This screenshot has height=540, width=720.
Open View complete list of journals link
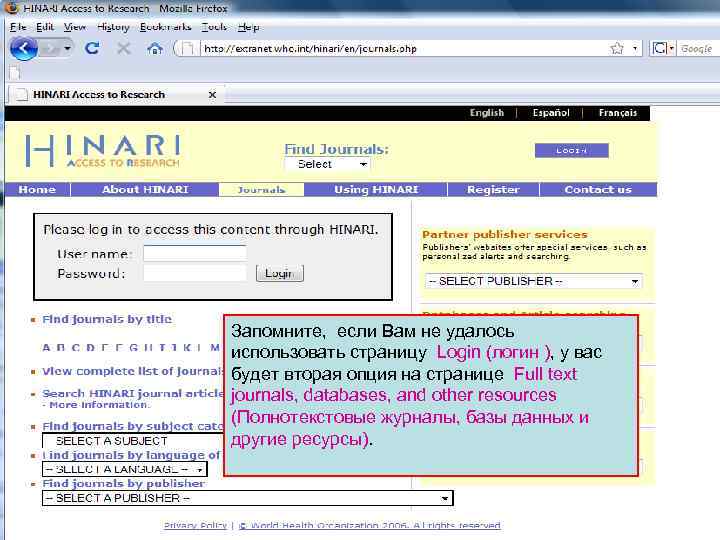pos(133,371)
